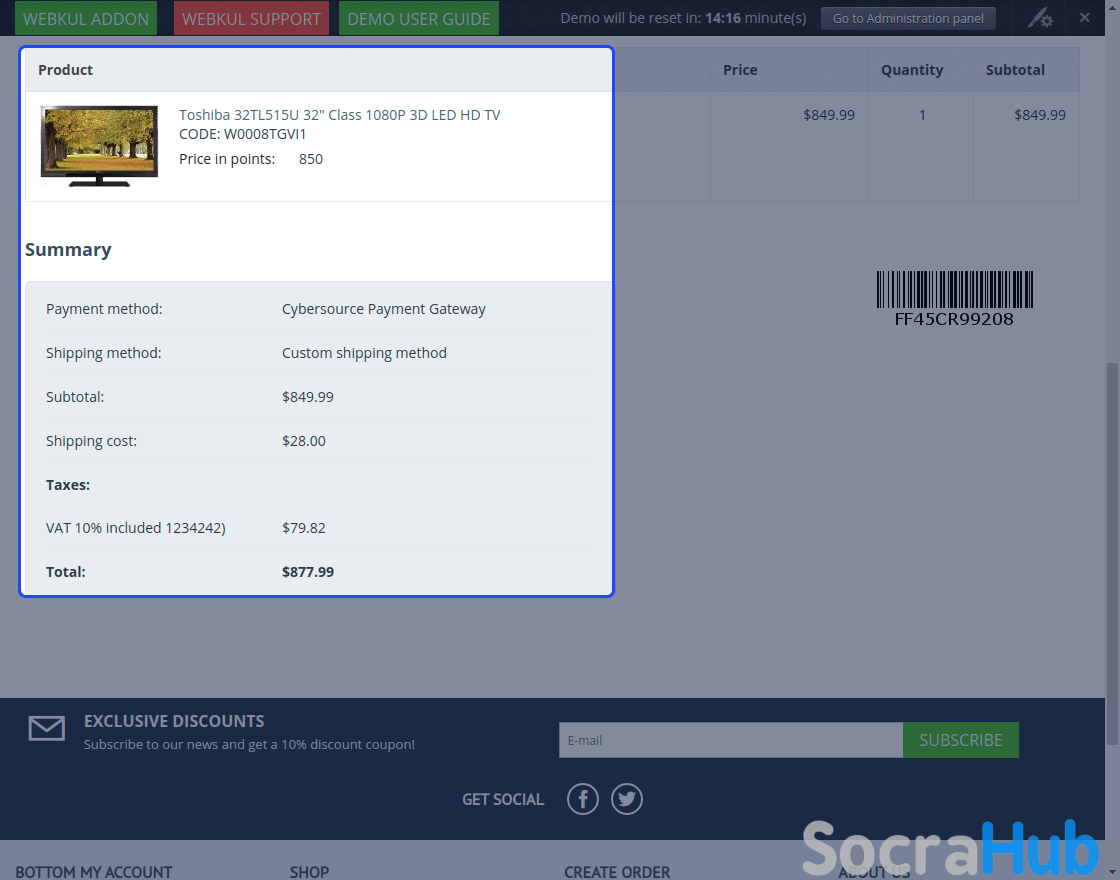Open the theme editor wrench-gear icon
Image resolution: width=1120 pixels, height=880 pixels.
pos(1040,18)
